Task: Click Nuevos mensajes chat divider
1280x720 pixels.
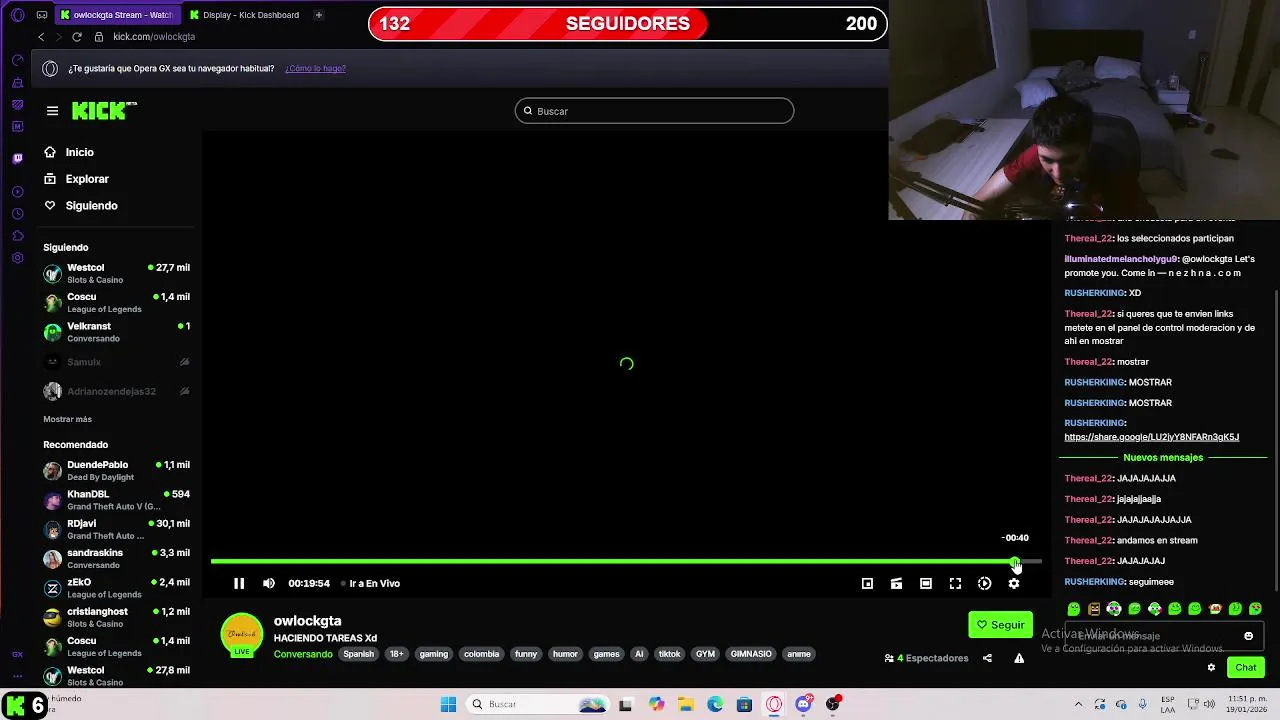Action: coord(1163,457)
